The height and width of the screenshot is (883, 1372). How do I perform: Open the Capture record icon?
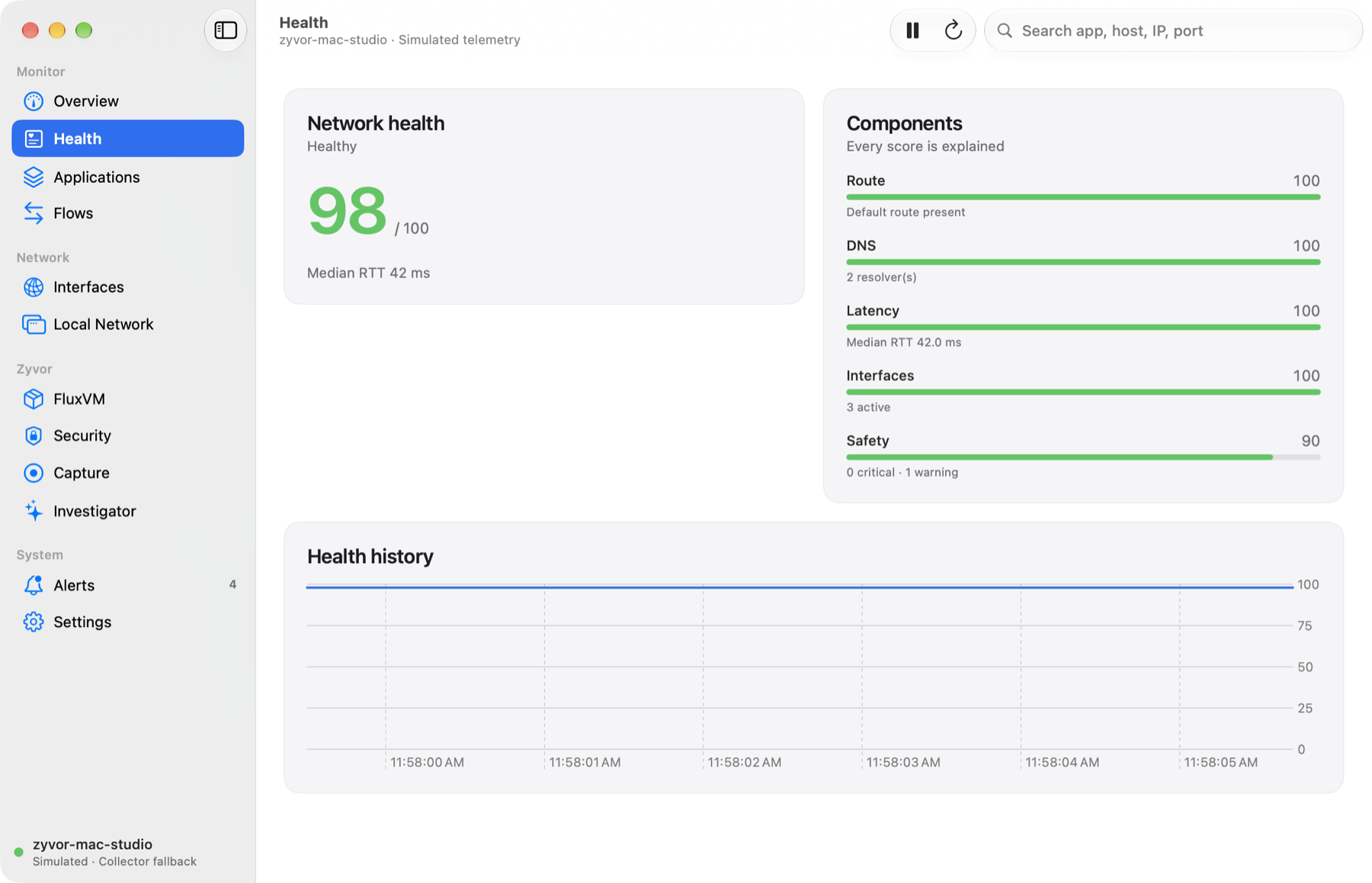tap(34, 473)
